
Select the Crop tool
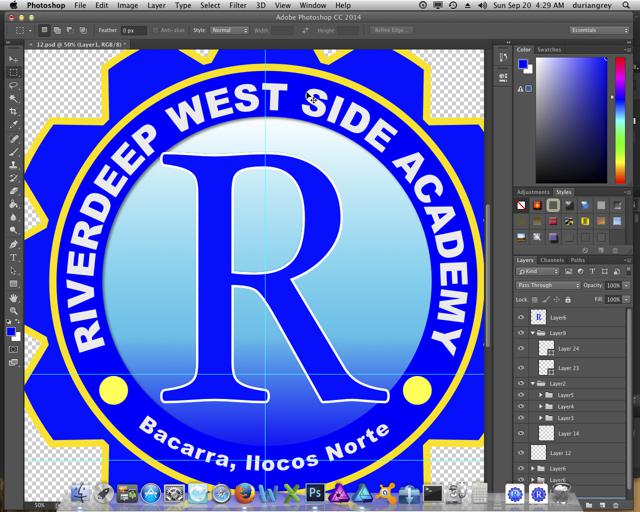(x=14, y=112)
